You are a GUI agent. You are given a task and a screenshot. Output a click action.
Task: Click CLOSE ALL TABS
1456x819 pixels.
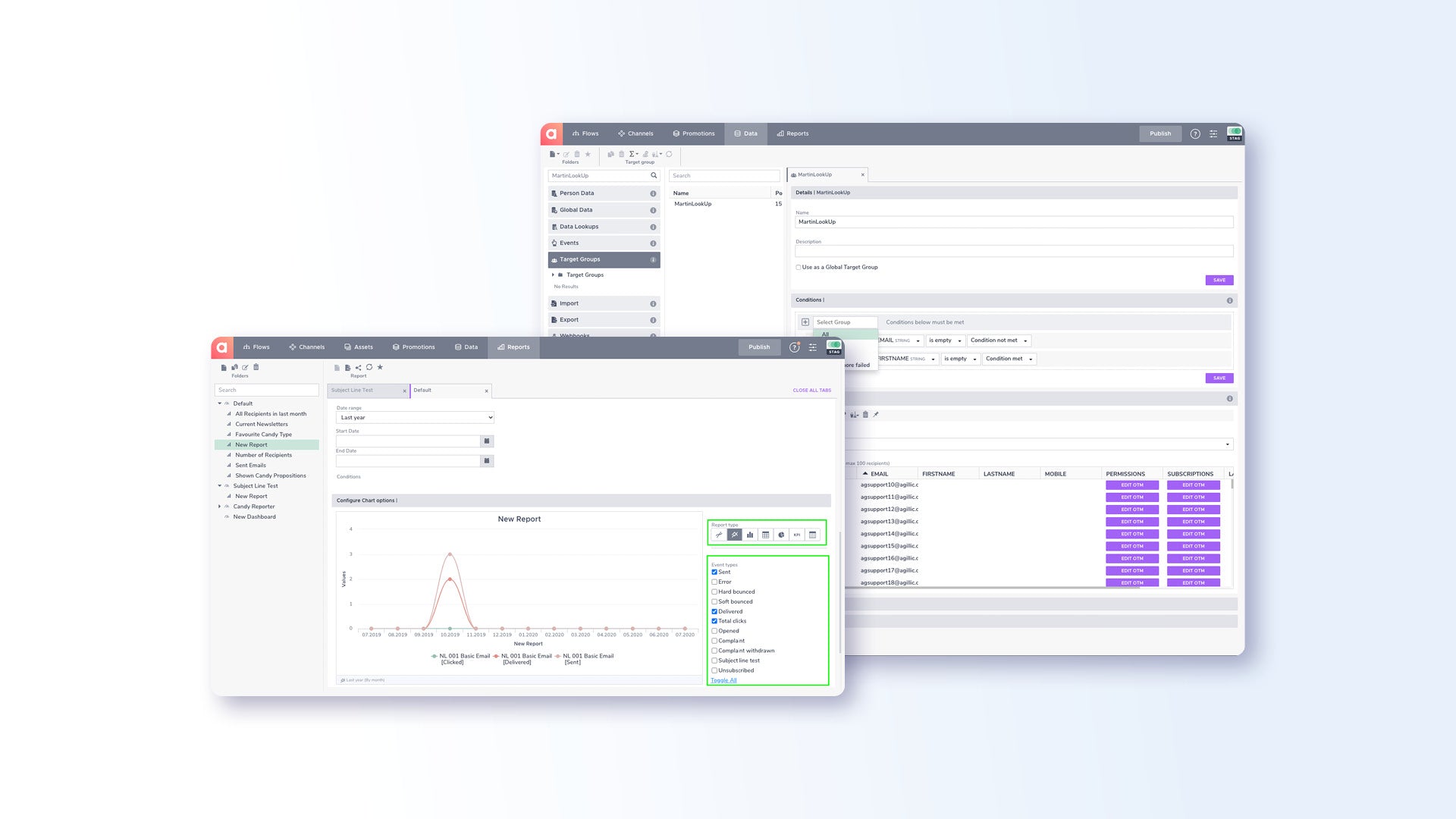click(811, 391)
